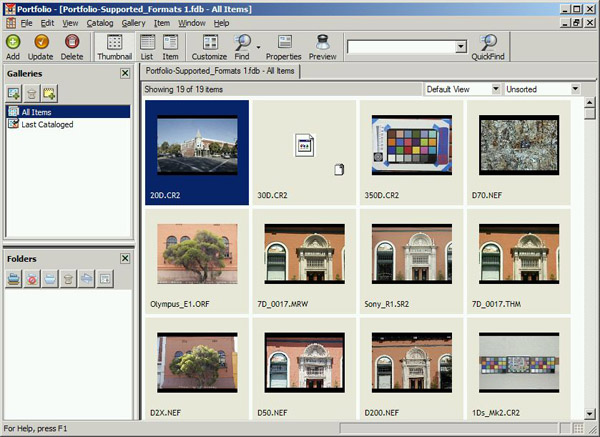600x437 pixels.
Task: Click the first Folders toolbar icon
Action: (x=13, y=279)
